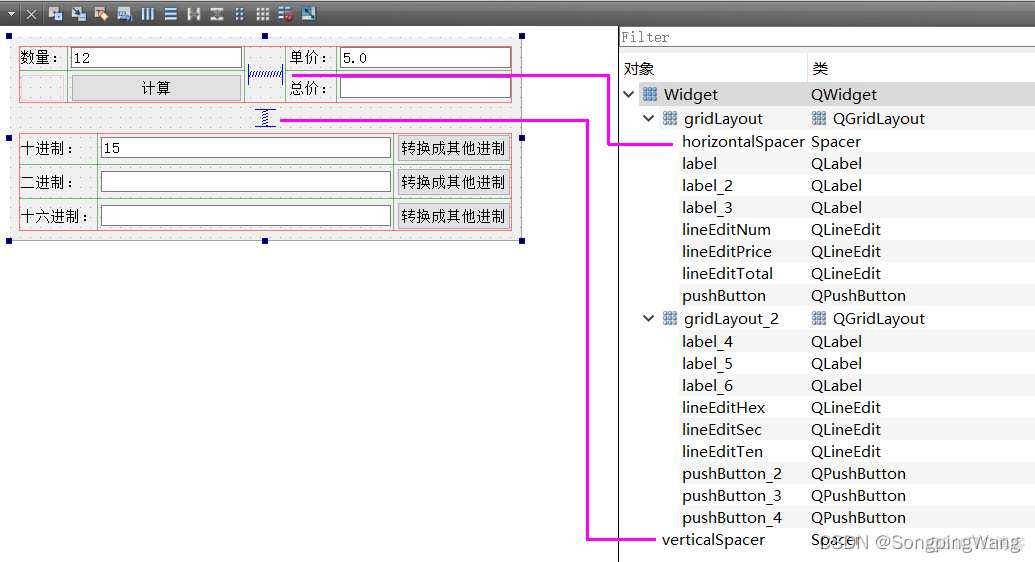Click the 总价： label on the form
This screenshot has height=562, width=1035.
pos(309,88)
